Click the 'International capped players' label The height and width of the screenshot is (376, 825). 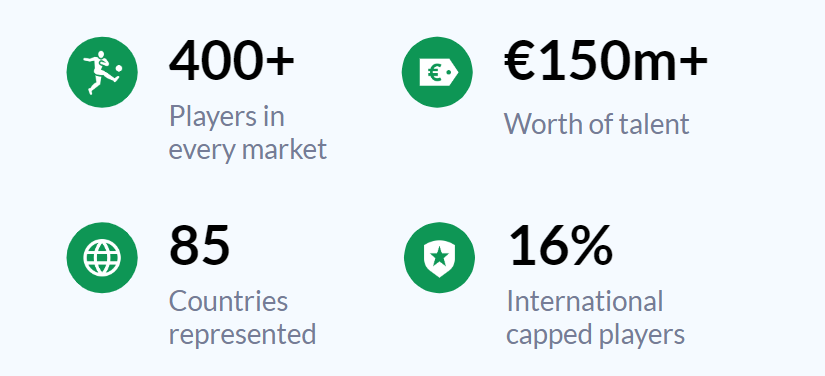[x=596, y=318]
